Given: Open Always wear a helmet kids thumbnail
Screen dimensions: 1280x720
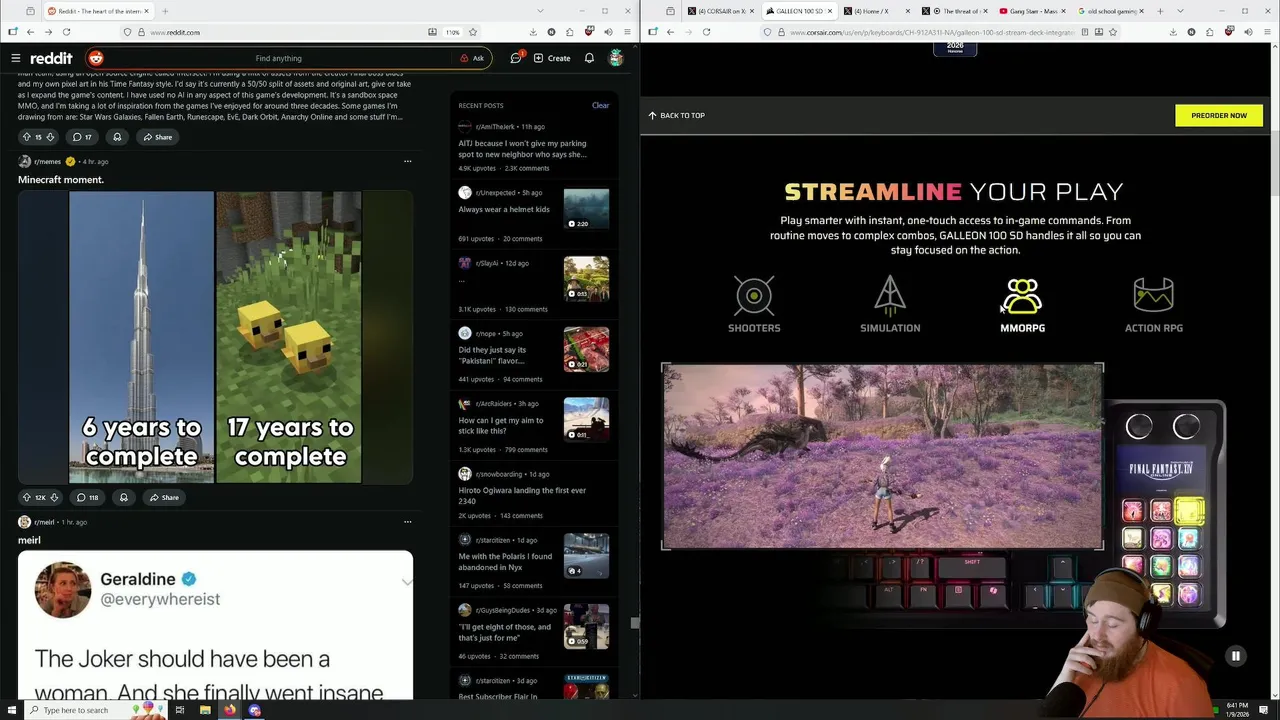Looking at the screenshot, I should coord(586,210).
